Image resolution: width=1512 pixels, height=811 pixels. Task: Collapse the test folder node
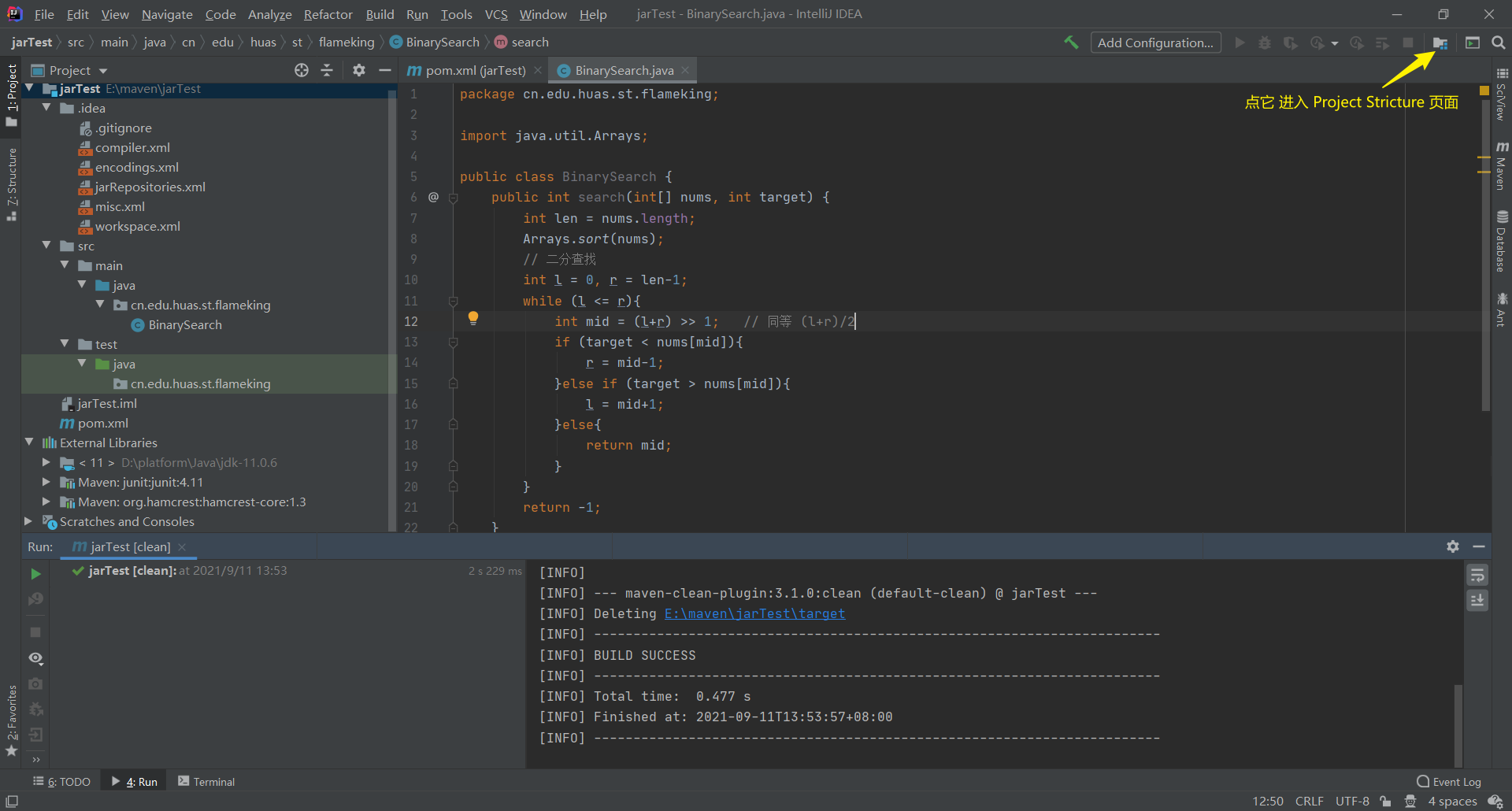(x=65, y=344)
